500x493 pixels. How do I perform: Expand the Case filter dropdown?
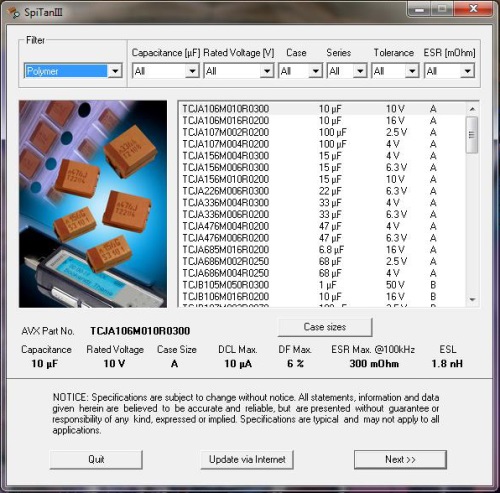click(300, 71)
